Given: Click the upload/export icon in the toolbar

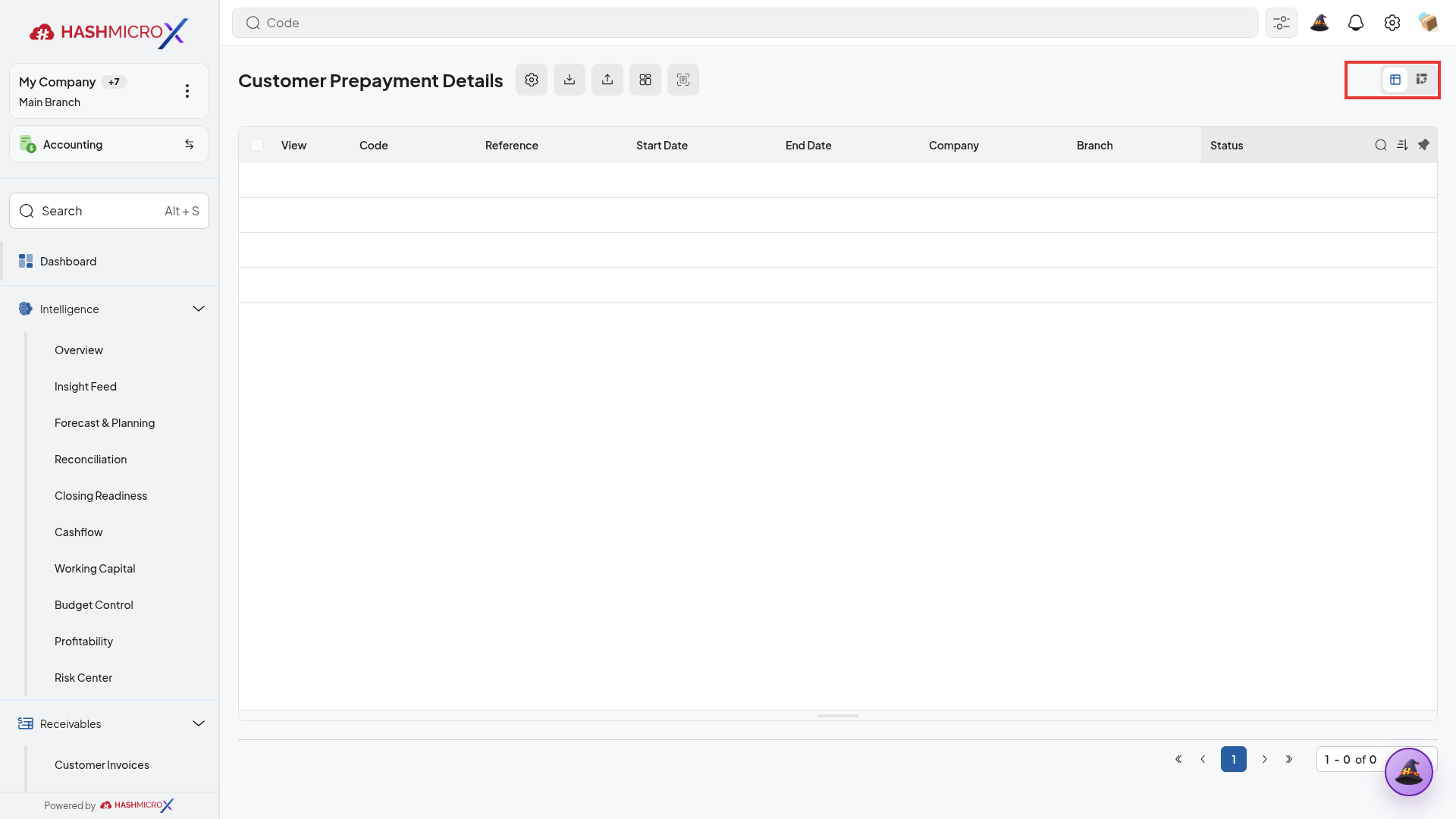Looking at the screenshot, I should coord(607,80).
